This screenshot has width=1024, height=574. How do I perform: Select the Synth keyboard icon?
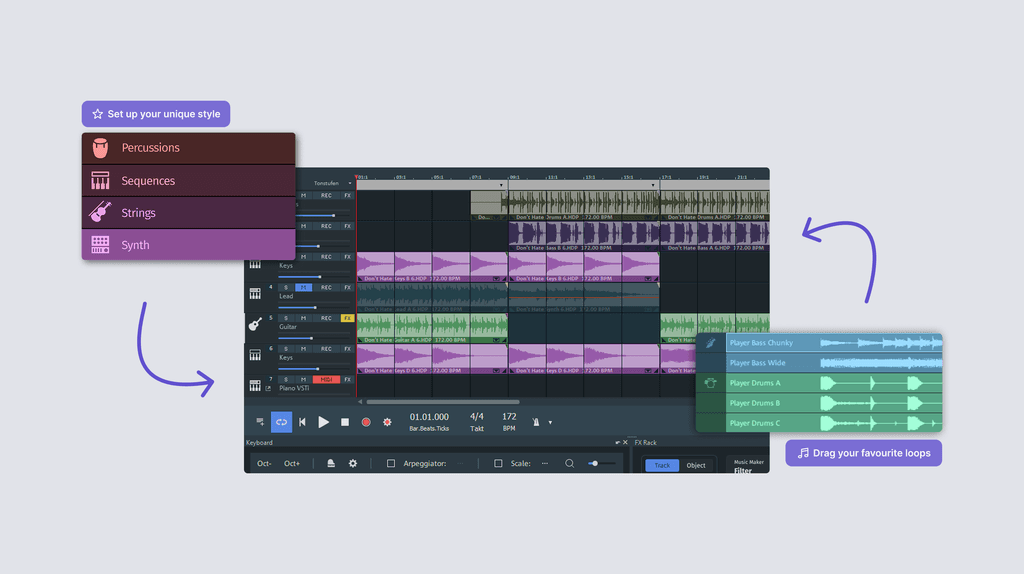pyautogui.click(x=100, y=245)
